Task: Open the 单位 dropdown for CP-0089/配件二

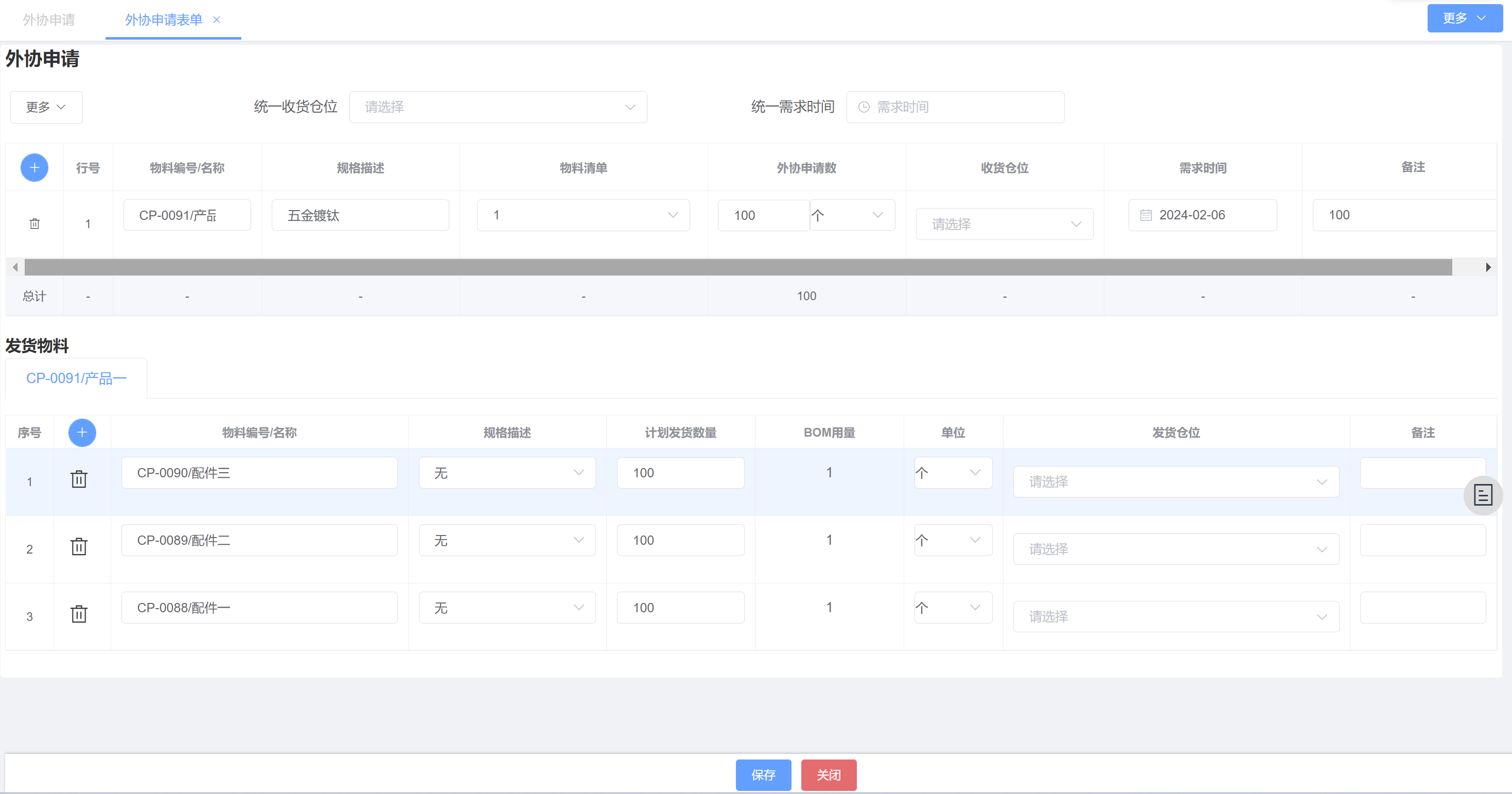Action: [x=953, y=540]
